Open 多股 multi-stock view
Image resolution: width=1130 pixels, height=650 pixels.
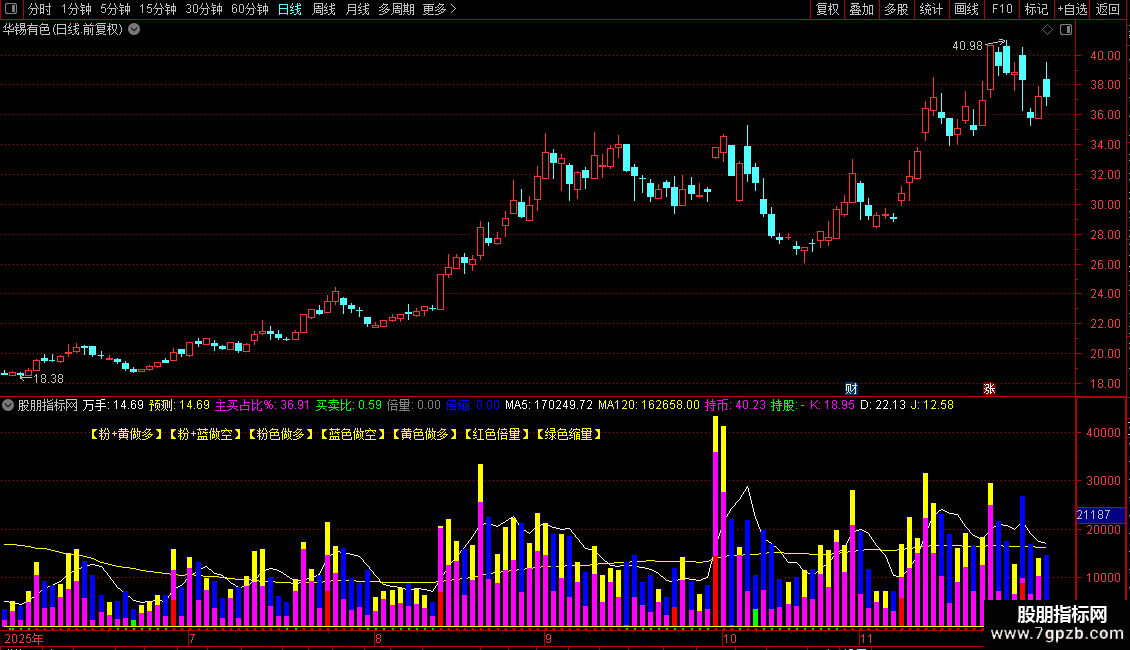click(896, 9)
